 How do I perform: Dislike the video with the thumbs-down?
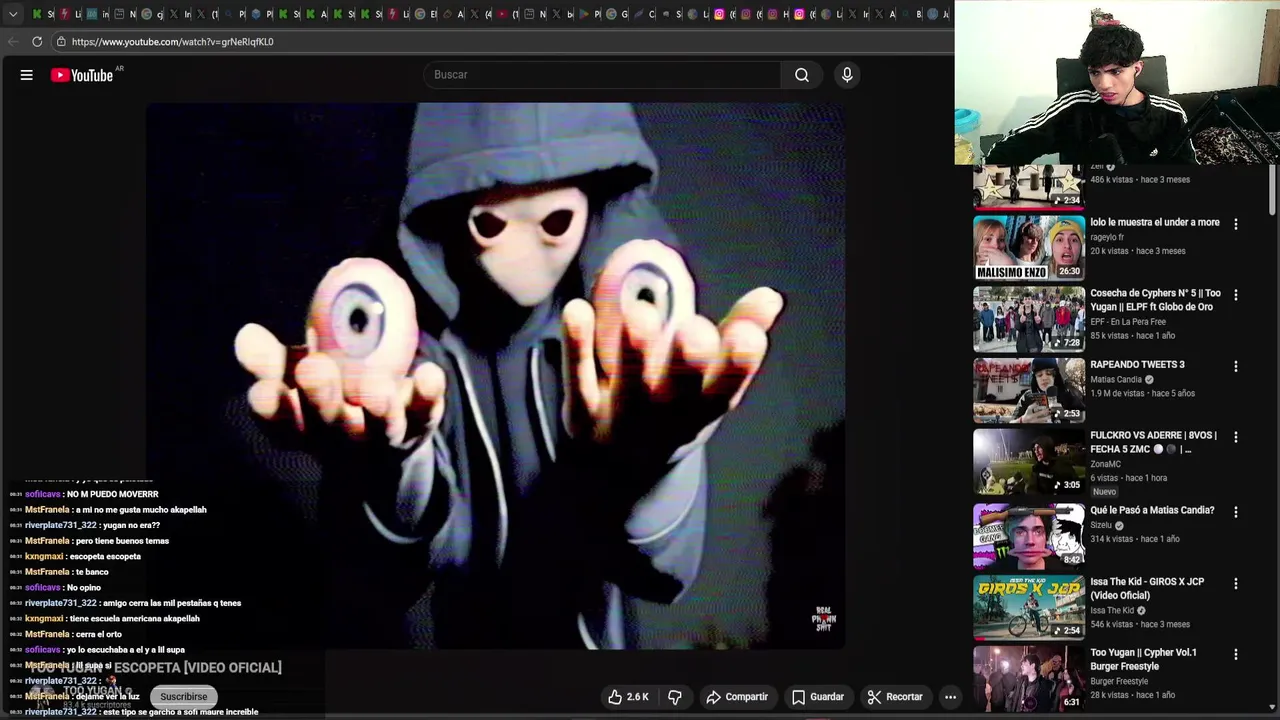[675, 697]
